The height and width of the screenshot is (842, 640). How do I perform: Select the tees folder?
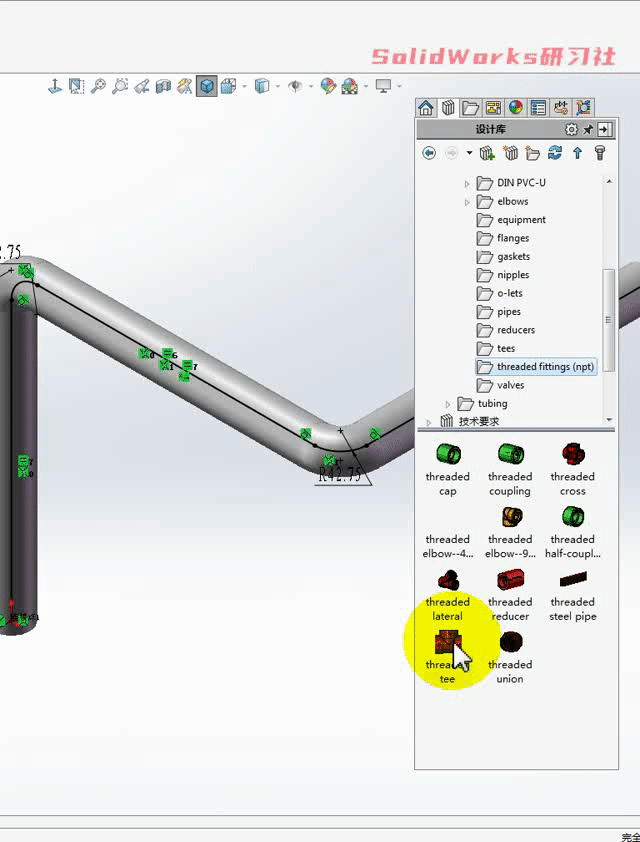(x=496, y=349)
